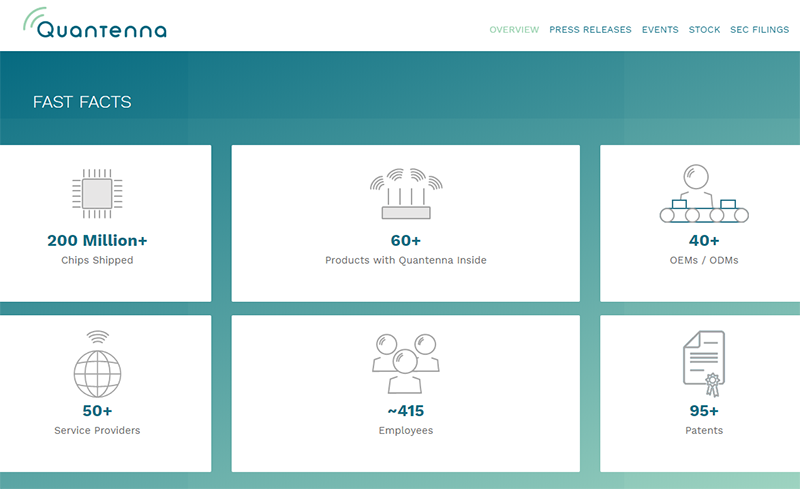Go to Press Releases

pos(590,30)
